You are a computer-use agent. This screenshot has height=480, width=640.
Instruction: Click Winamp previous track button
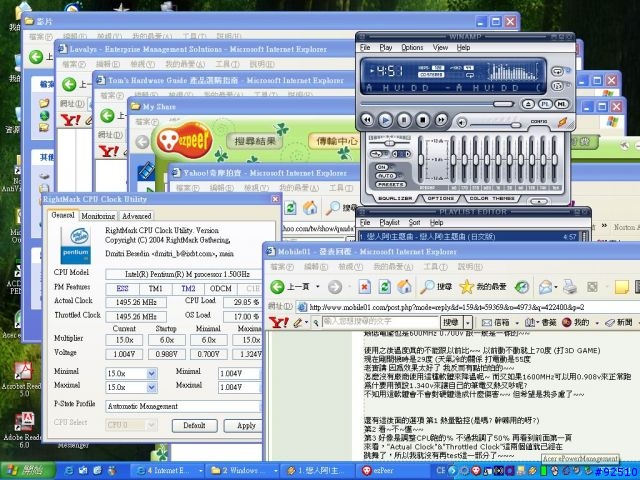click(x=367, y=120)
